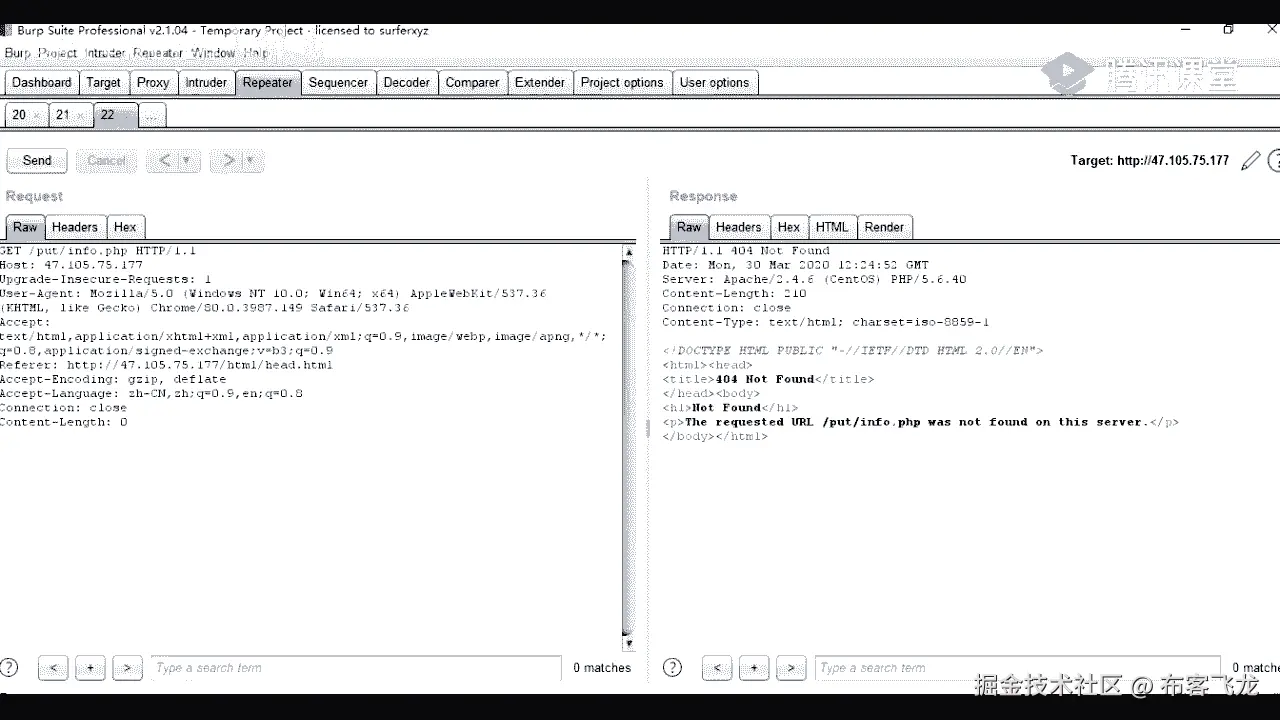Go to previous match in request search
This screenshot has height=720, width=1280.
(53, 667)
